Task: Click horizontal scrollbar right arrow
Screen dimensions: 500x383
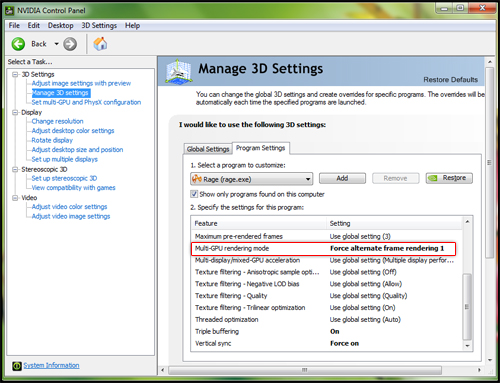Action: coord(479,370)
